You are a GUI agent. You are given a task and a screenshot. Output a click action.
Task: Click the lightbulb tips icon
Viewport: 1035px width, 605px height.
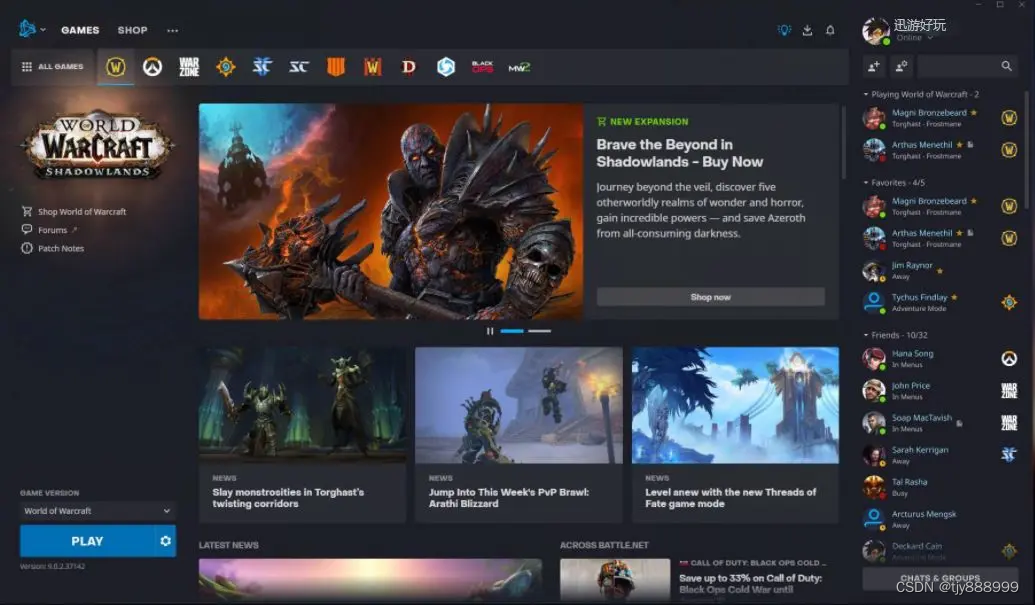point(784,30)
